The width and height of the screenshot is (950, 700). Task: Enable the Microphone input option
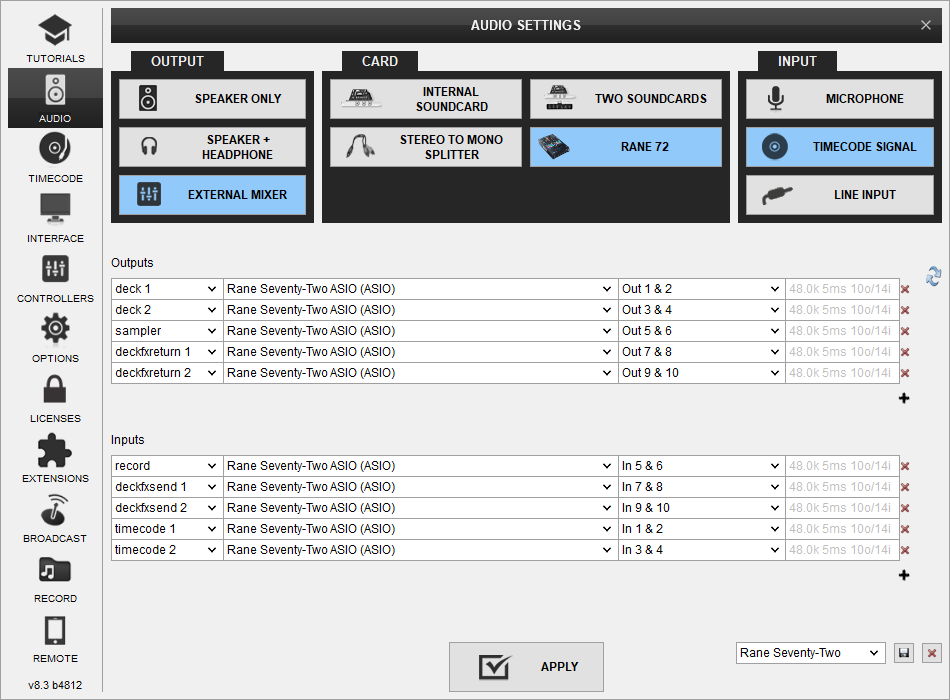click(x=839, y=99)
